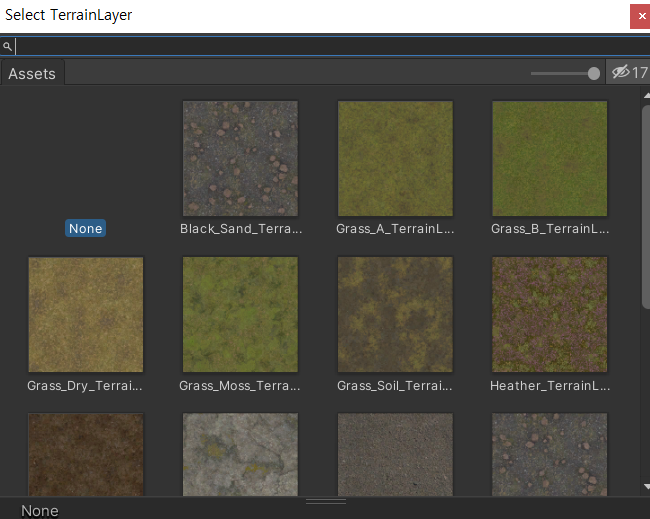Pick the Grass_Soil terrain layer thumbnail

coord(395,314)
